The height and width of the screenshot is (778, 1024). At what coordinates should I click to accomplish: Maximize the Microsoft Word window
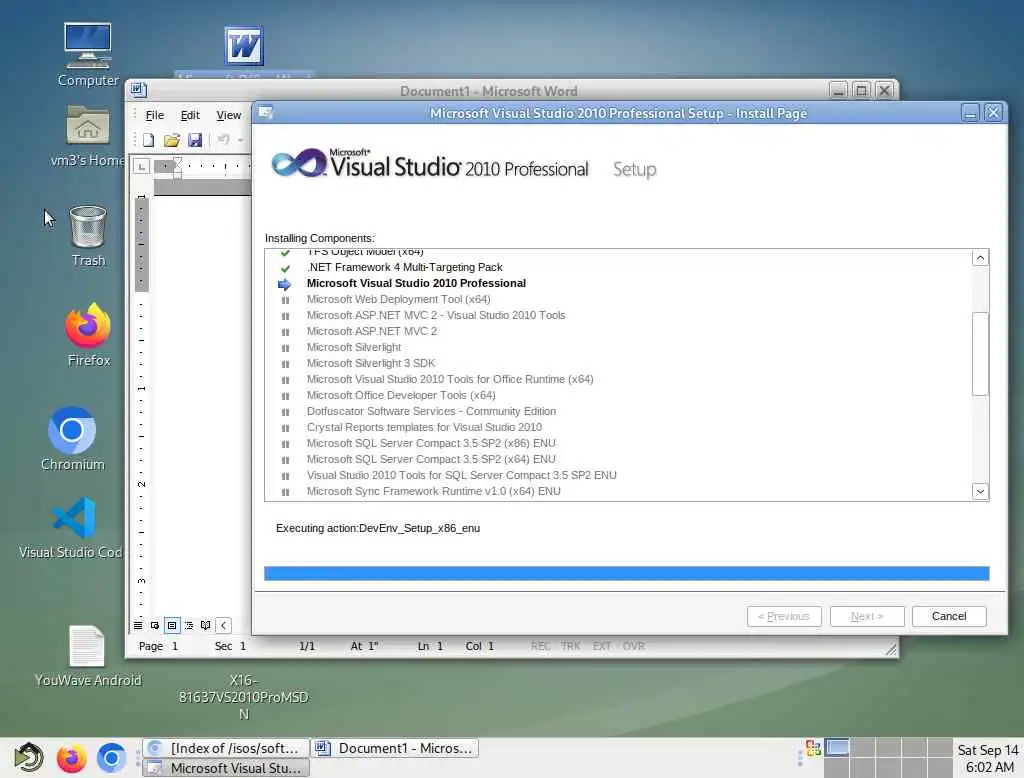[861, 90]
